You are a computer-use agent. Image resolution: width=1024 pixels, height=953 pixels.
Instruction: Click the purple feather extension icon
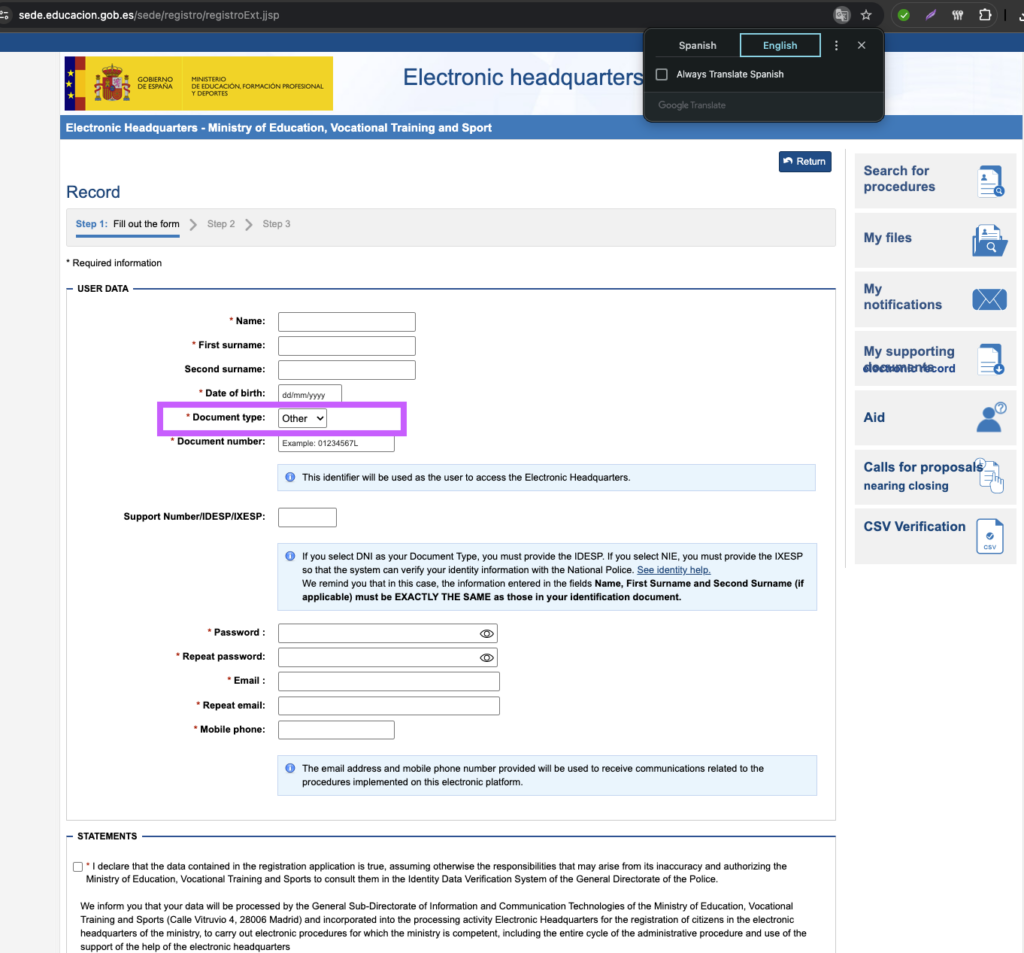point(931,15)
